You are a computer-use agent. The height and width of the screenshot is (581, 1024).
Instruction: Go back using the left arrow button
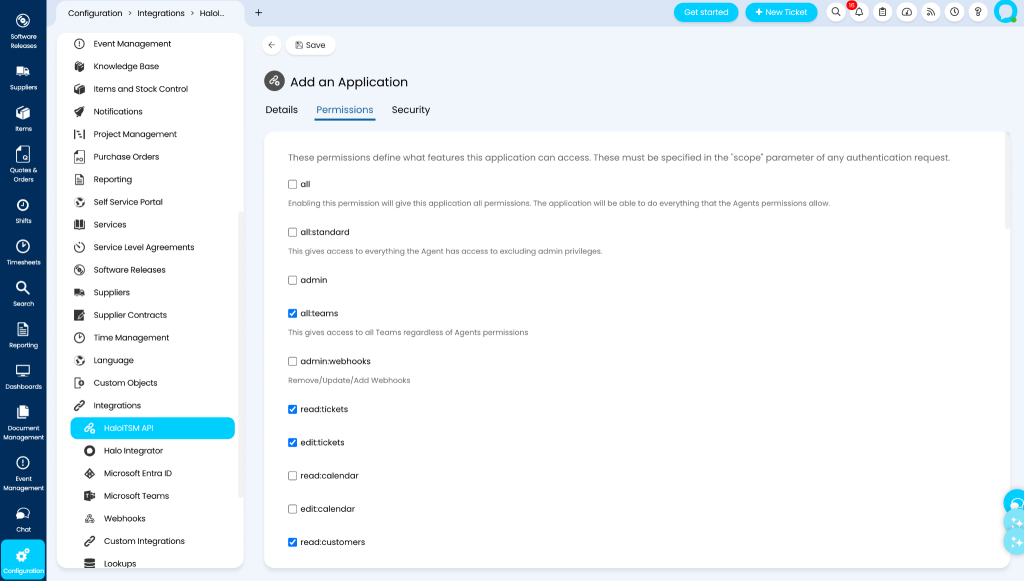pos(272,45)
